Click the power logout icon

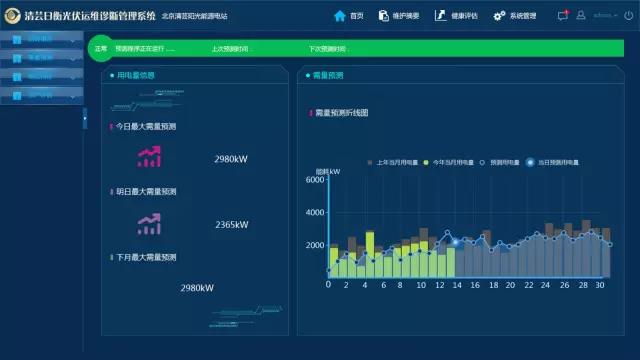(x=629, y=16)
